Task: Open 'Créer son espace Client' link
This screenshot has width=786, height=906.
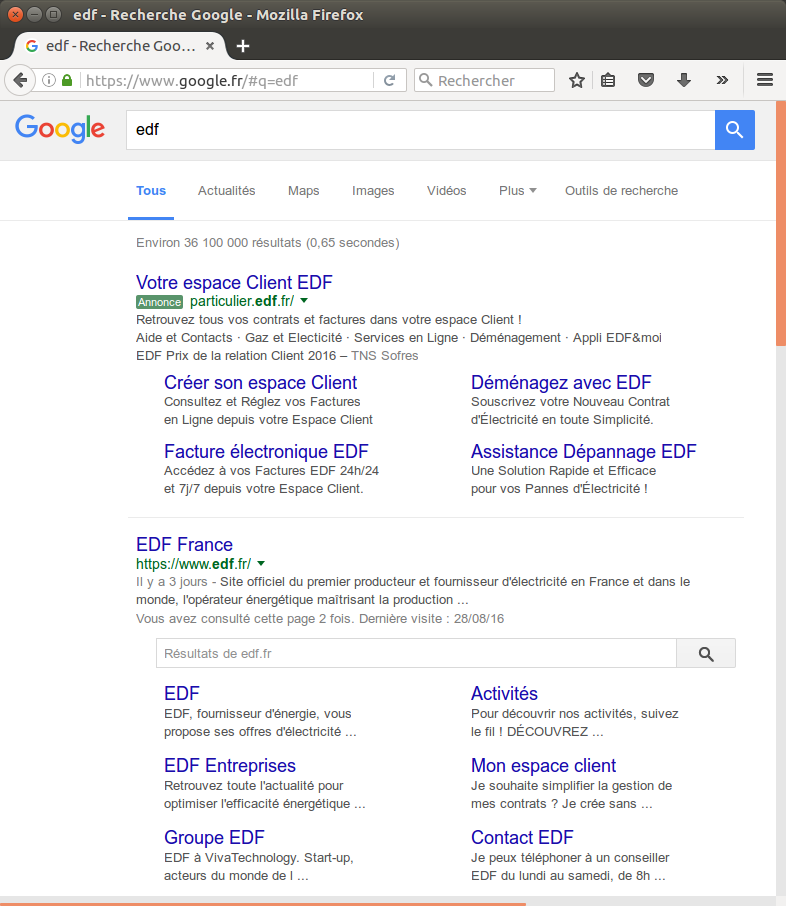Action: click(261, 383)
